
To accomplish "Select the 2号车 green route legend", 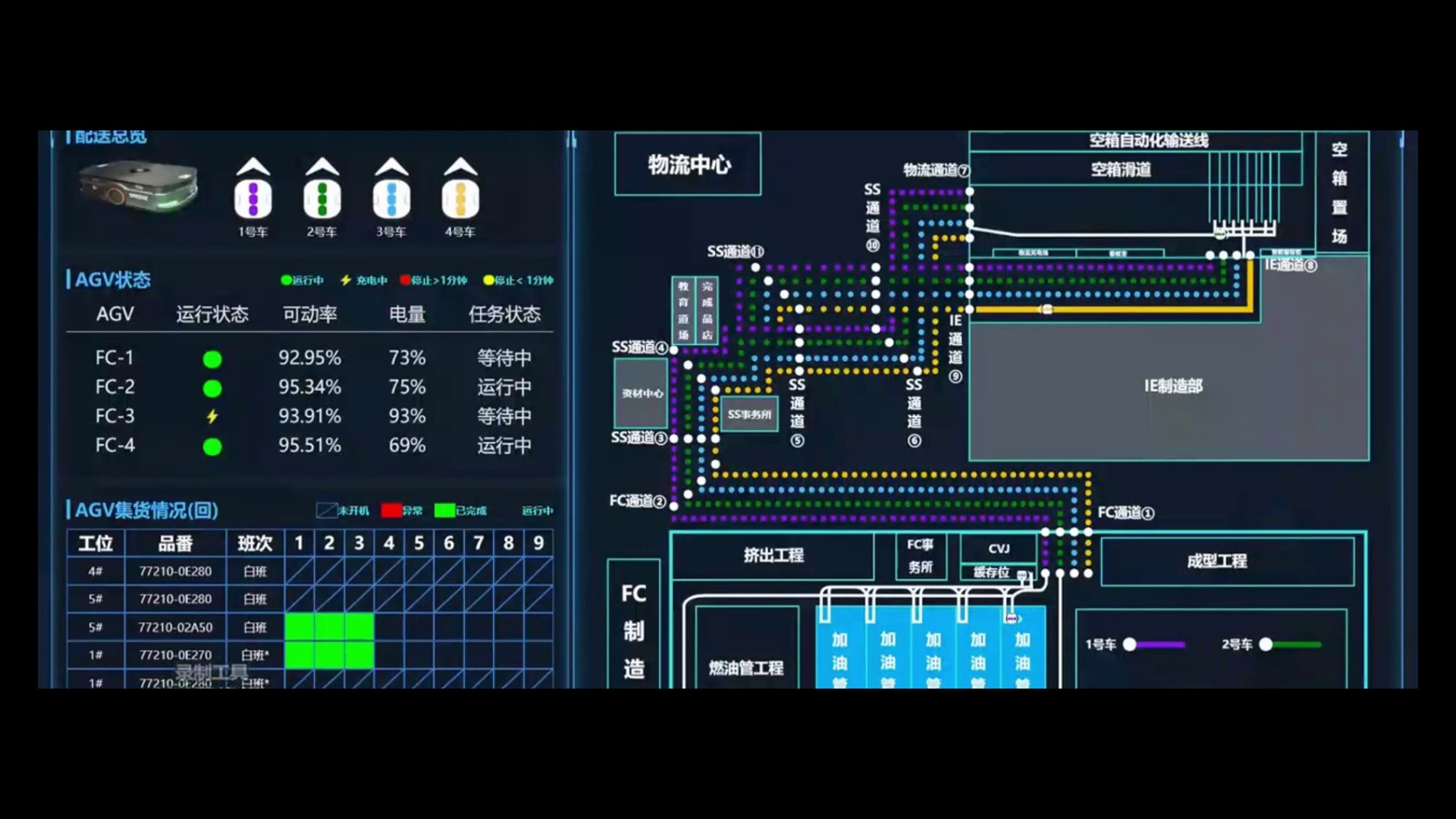I will [1272, 645].
